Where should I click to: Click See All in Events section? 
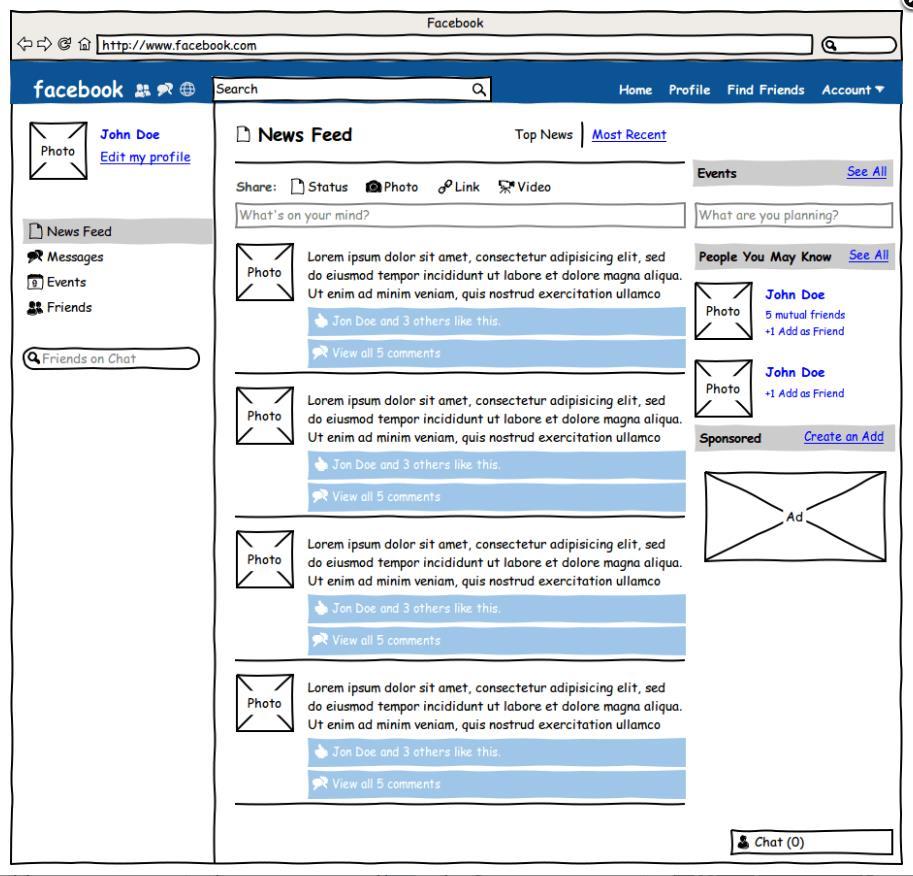(x=866, y=172)
